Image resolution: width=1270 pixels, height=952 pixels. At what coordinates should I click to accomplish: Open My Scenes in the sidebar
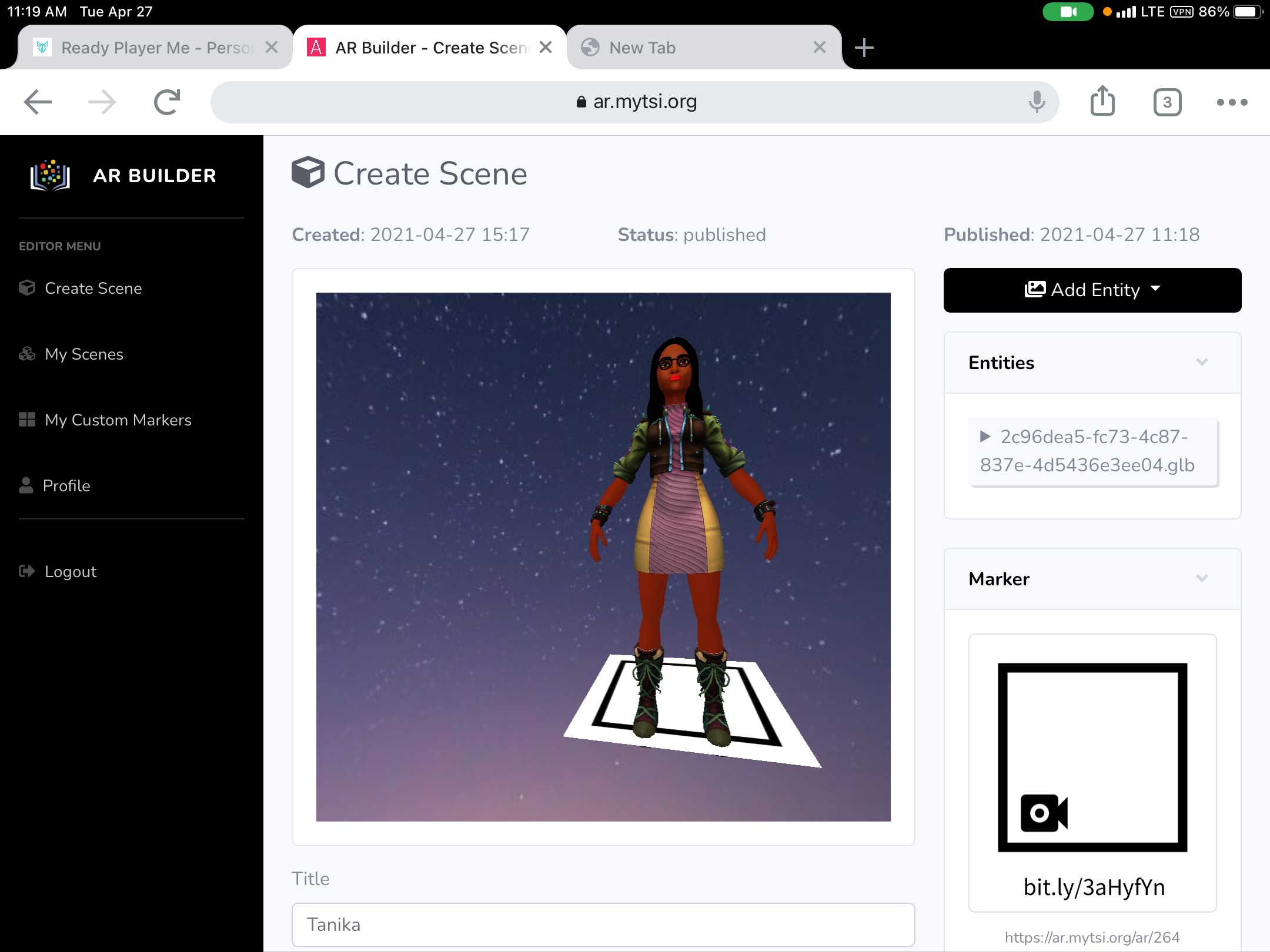point(83,354)
